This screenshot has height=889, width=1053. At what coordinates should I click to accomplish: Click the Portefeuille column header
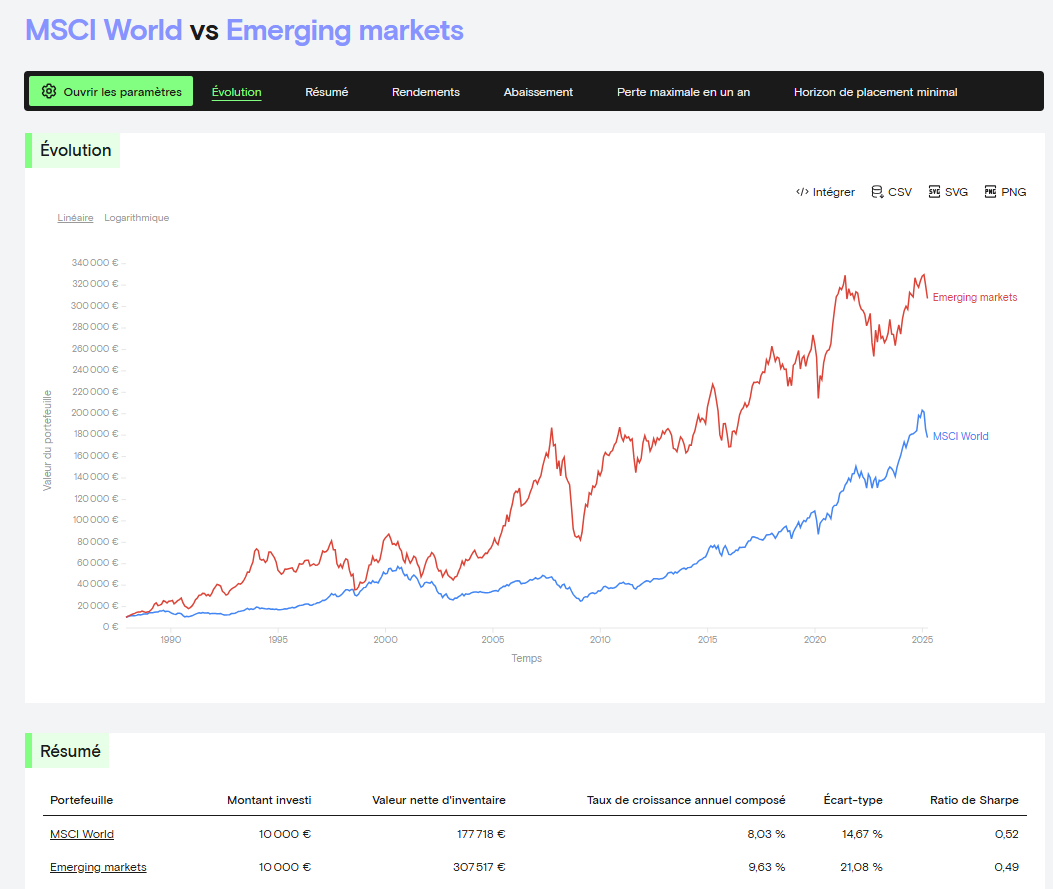(x=81, y=800)
